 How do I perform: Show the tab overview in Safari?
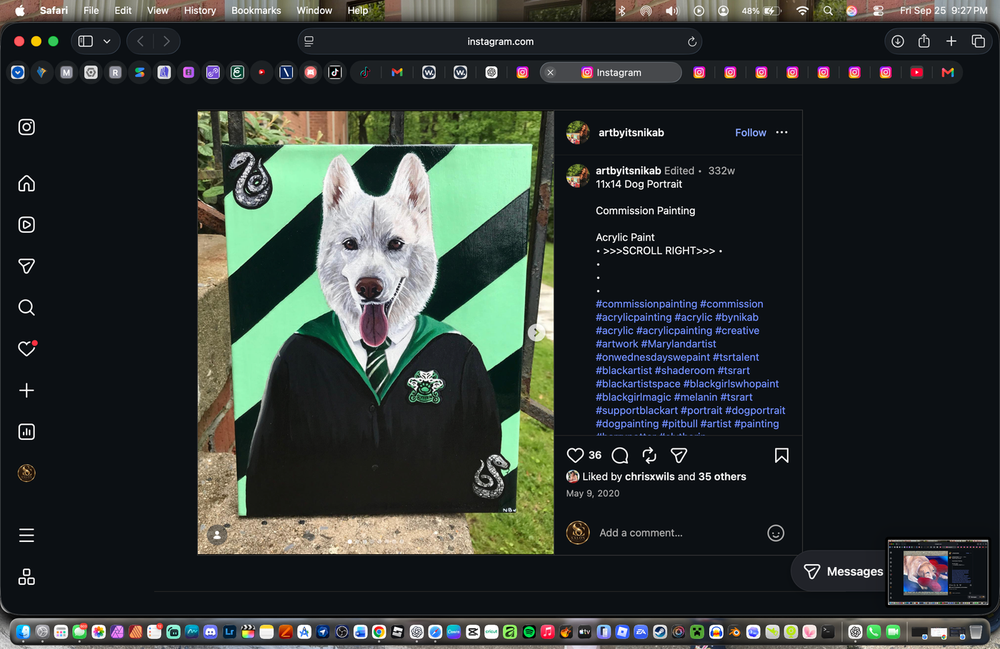click(978, 41)
